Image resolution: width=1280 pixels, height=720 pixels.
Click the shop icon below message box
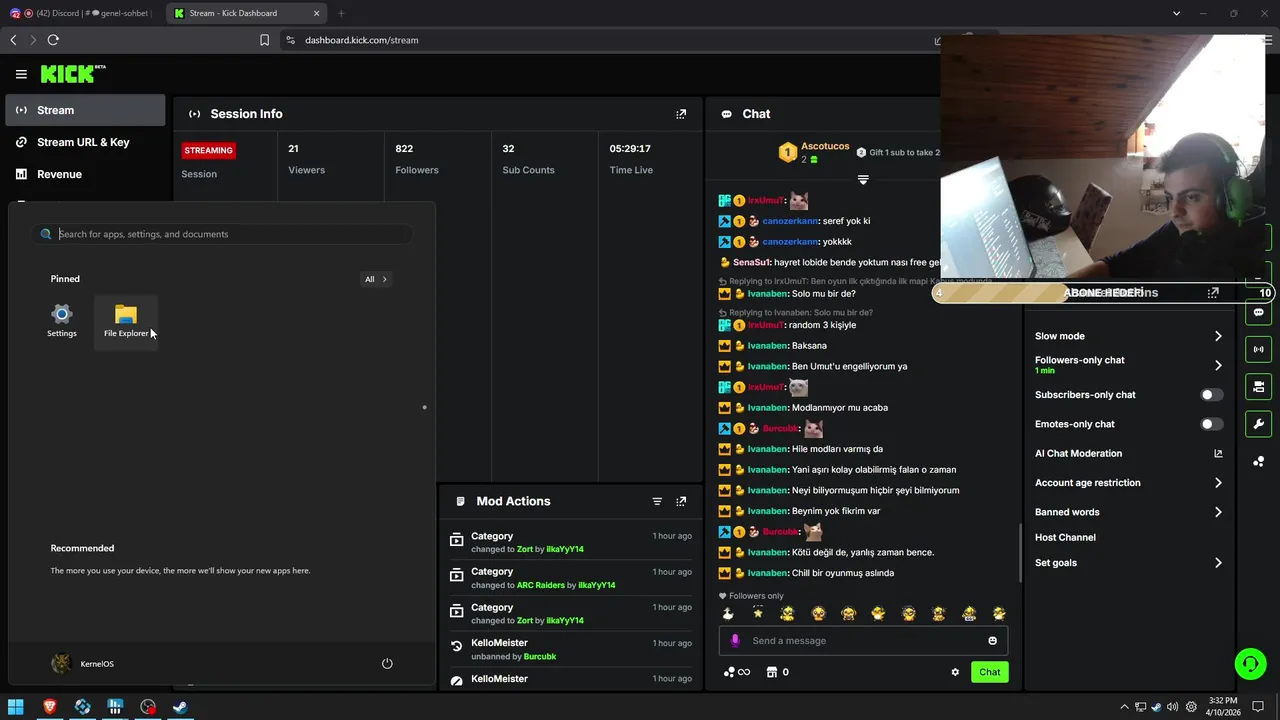(772, 672)
